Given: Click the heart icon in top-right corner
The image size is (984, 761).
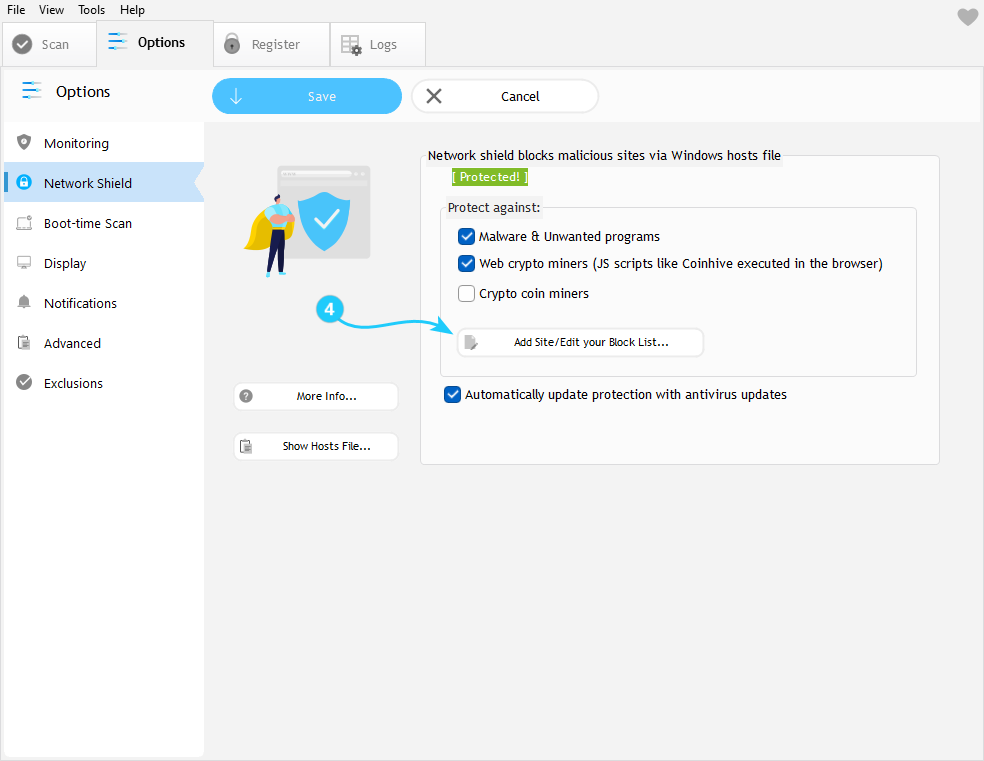Looking at the screenshot, I should point(967,17).
